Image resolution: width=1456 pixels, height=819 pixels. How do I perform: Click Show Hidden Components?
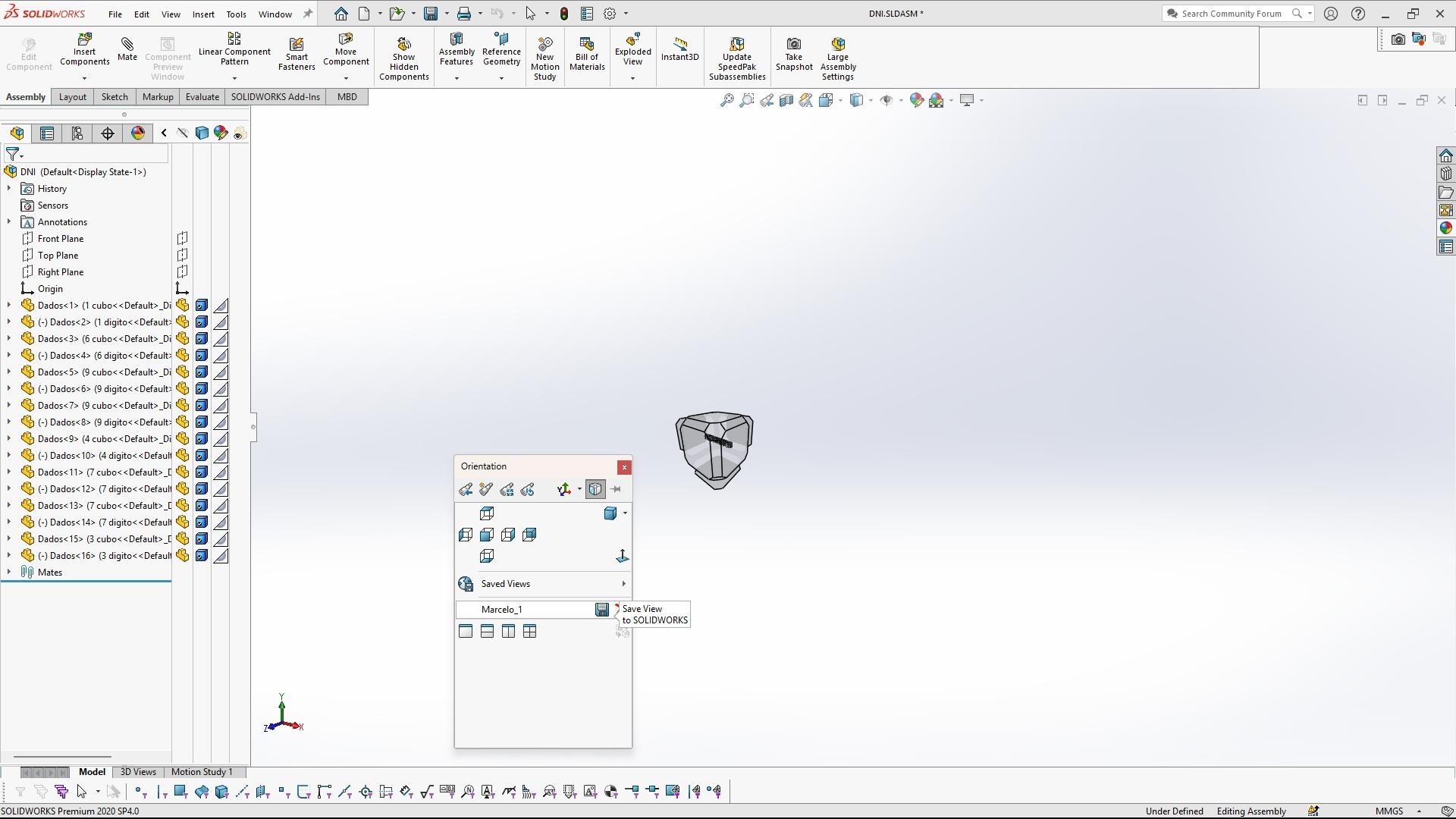tap(403, 58)
